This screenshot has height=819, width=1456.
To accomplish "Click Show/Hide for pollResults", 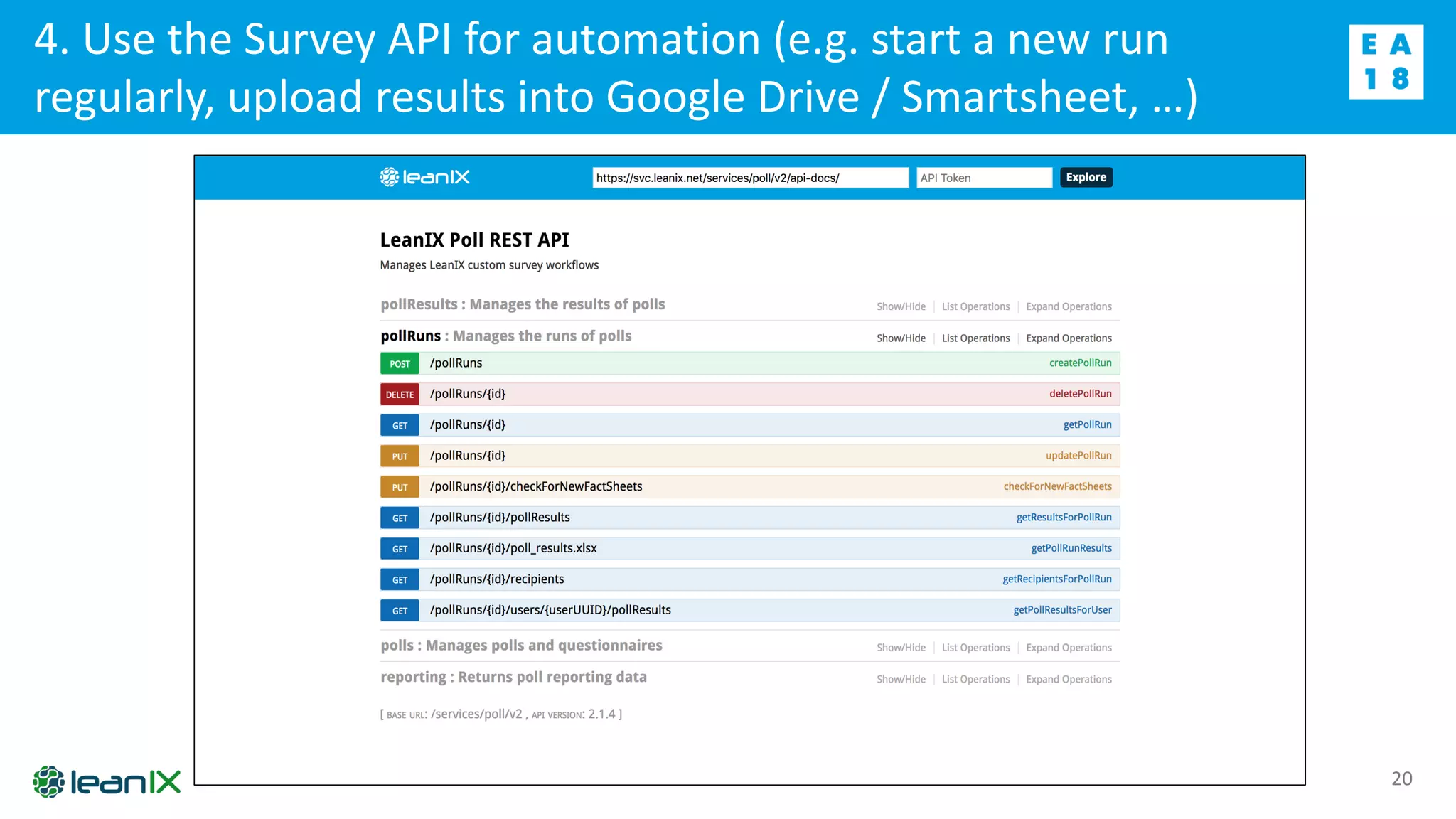I will tap(901, 306).
